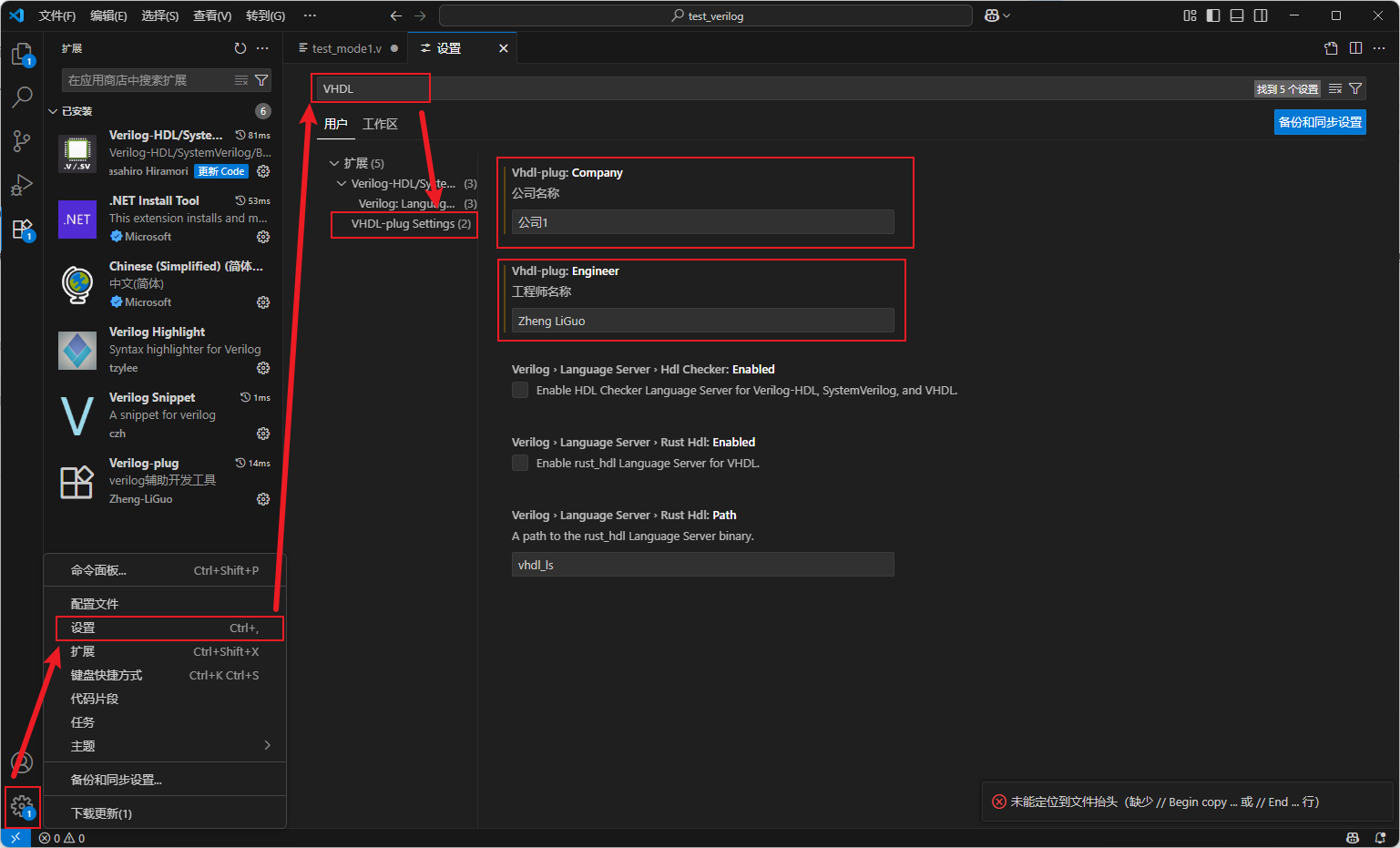Open the 查看(V) menu

(211, 15)
